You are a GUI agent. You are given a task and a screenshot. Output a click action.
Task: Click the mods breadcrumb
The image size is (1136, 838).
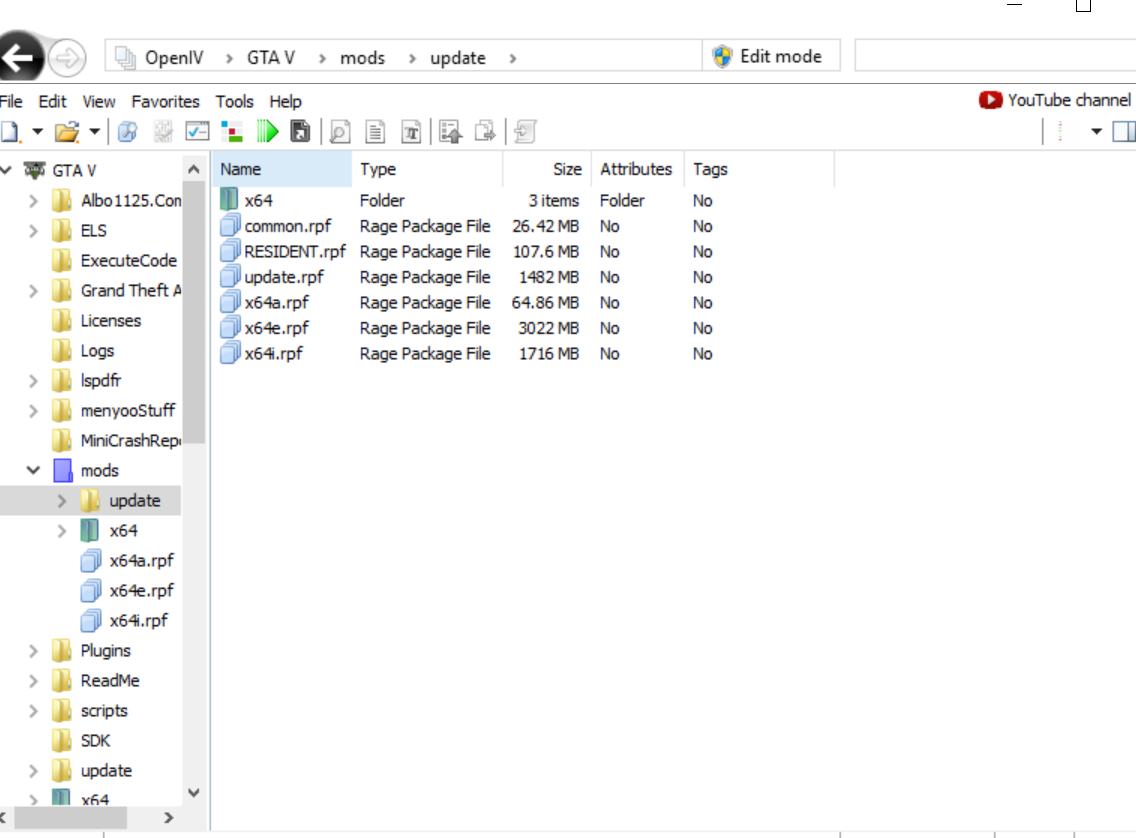[362, 58]
